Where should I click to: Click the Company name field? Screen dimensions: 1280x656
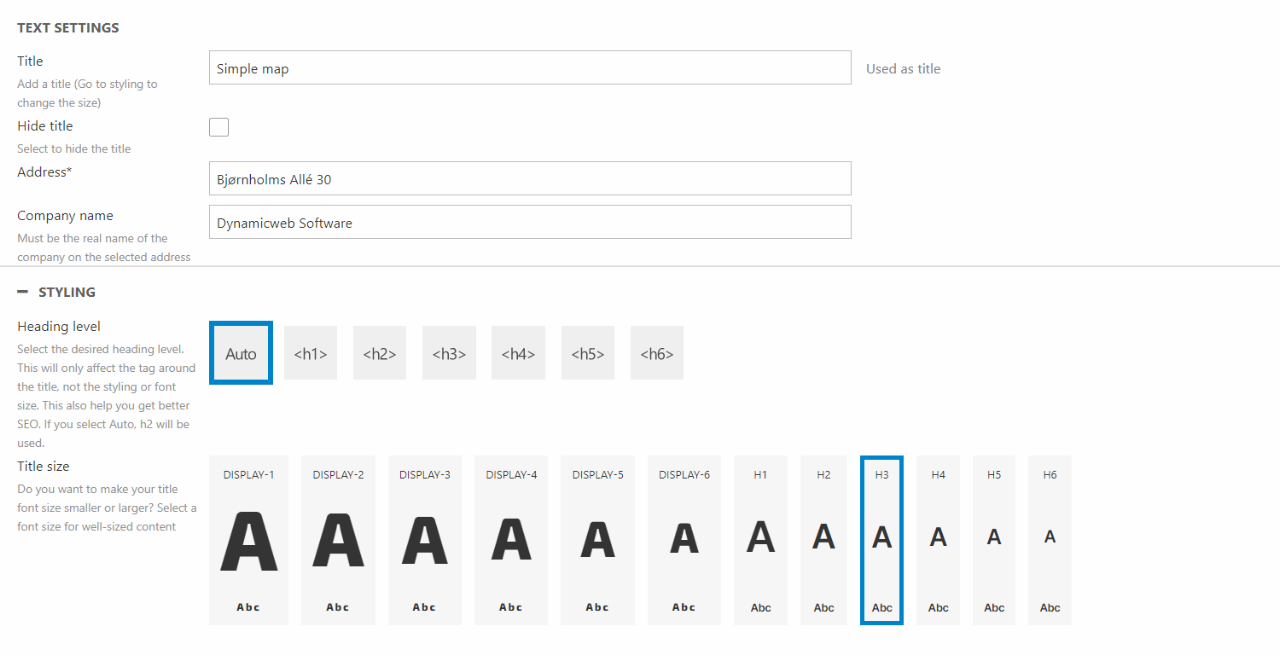[529, 223]
